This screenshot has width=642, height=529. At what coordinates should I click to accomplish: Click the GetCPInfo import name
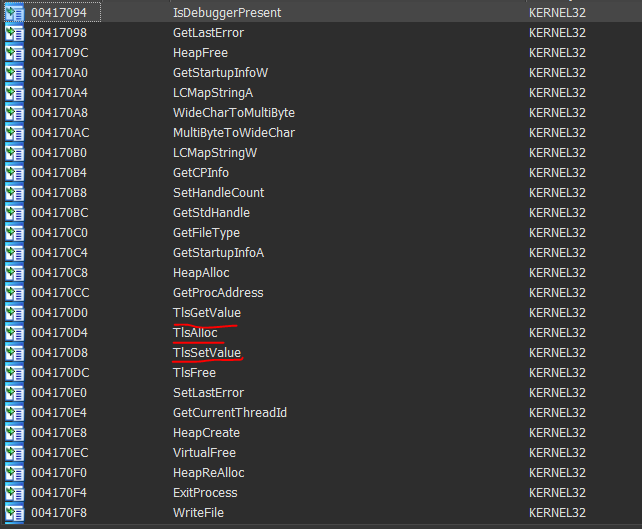tap(201, 173)
